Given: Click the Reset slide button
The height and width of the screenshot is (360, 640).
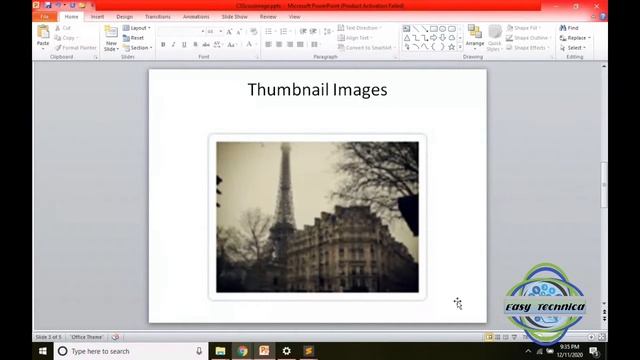Looking at the screenshot, I should [x=133, y=38].
